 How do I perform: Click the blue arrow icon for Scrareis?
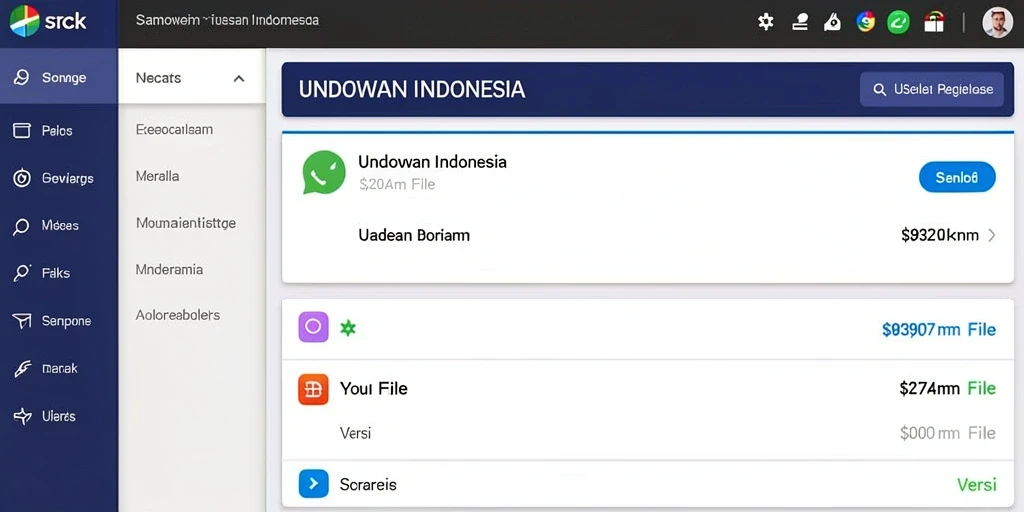(x=313, y=484)
